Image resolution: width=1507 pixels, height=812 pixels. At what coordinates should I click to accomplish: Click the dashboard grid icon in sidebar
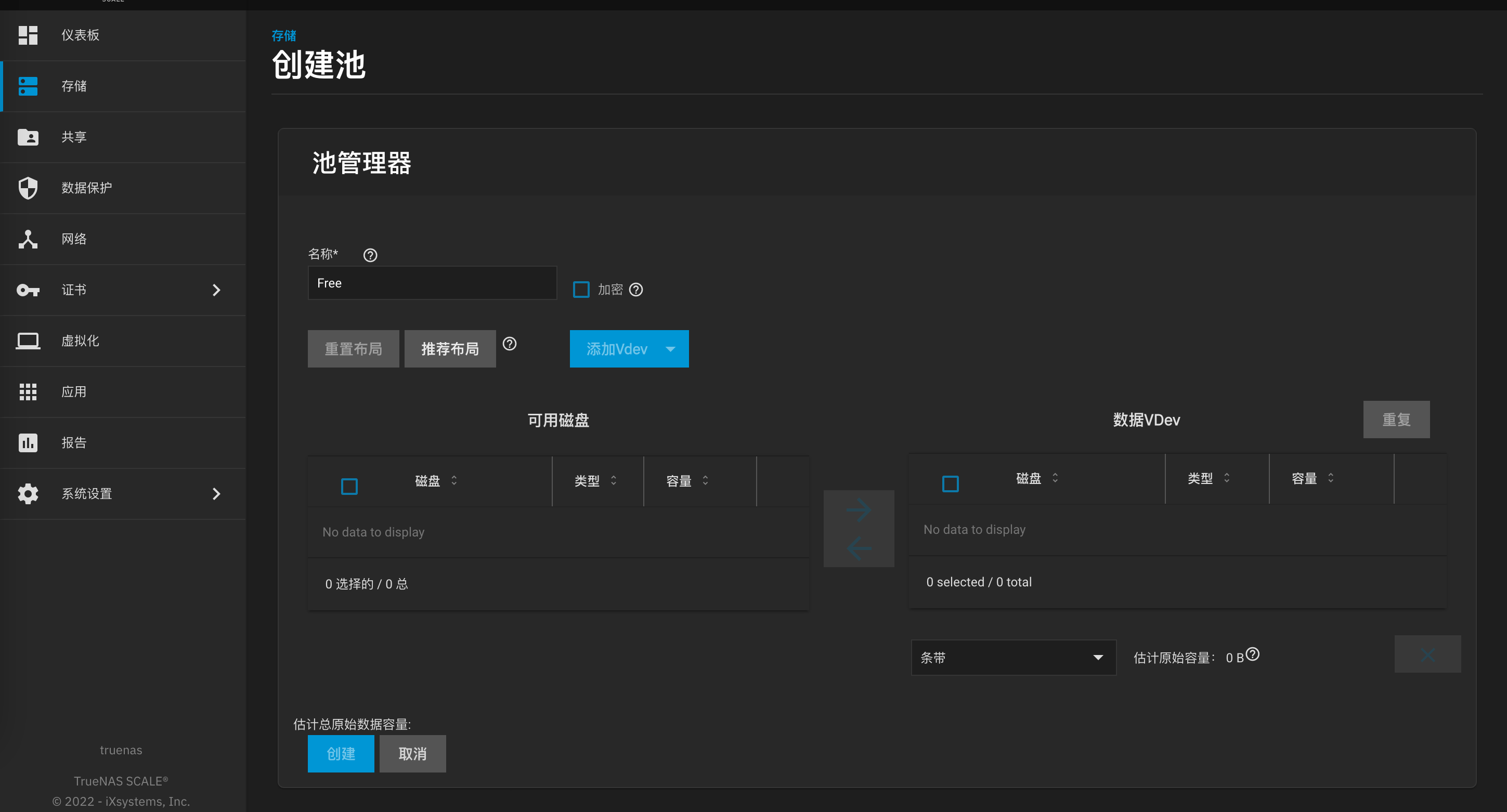(28, 35)
